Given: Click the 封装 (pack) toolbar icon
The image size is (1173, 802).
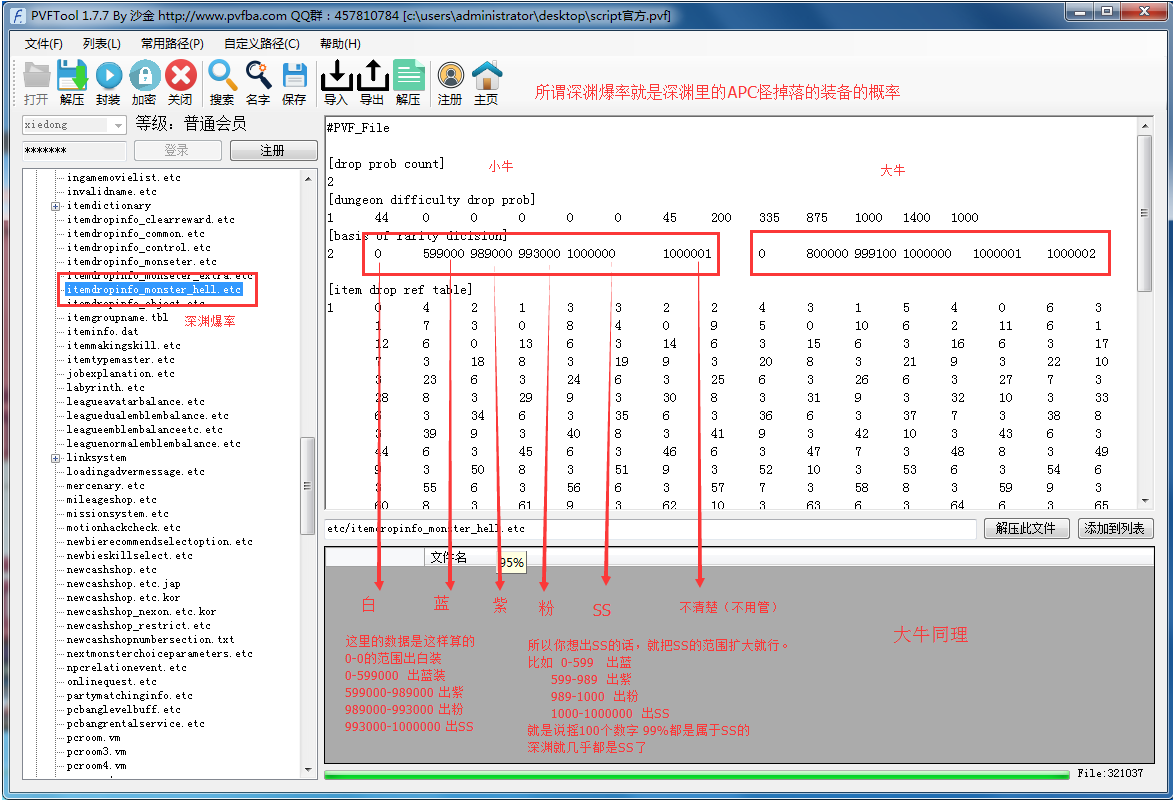Looking at the screenshot, I should pos(108,81).
